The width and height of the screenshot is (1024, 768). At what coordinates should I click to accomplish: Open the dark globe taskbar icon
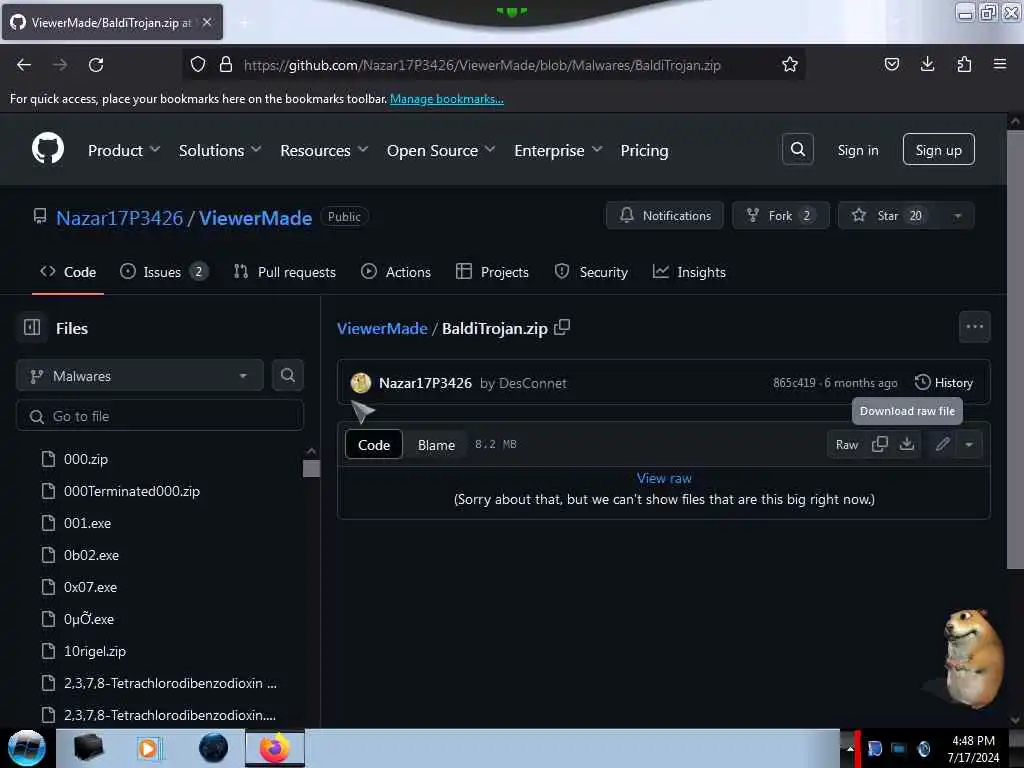point(213,748)
